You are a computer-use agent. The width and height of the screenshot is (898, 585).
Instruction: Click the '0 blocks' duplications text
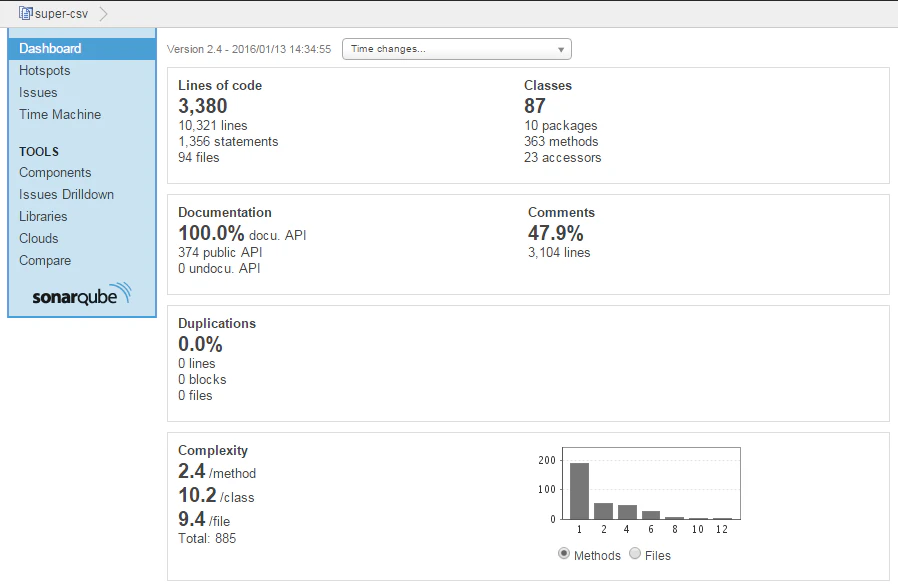(202, 380)
